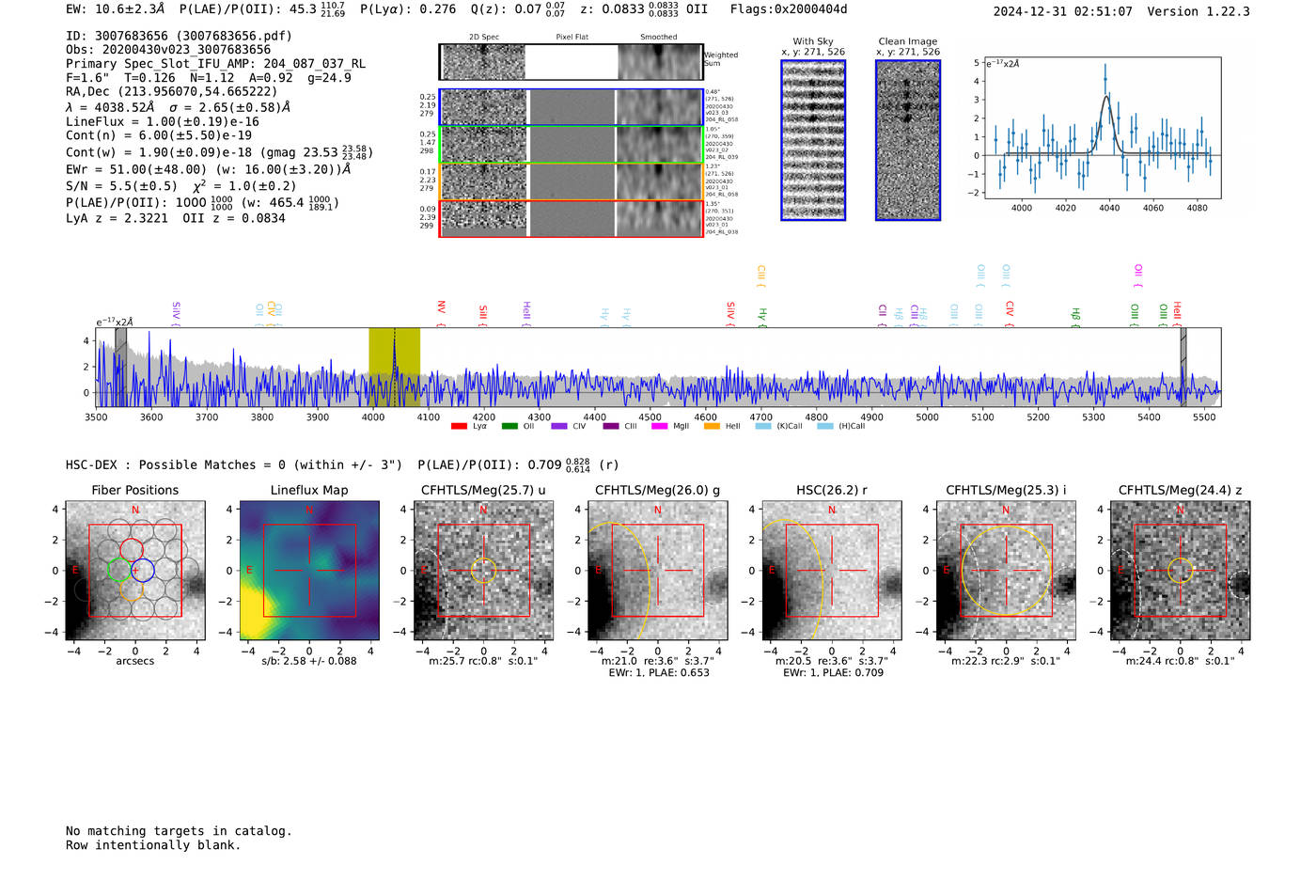Click the Flags:0x2000404d text
This screenshot has width=1316, height=896.
(789, 9)
